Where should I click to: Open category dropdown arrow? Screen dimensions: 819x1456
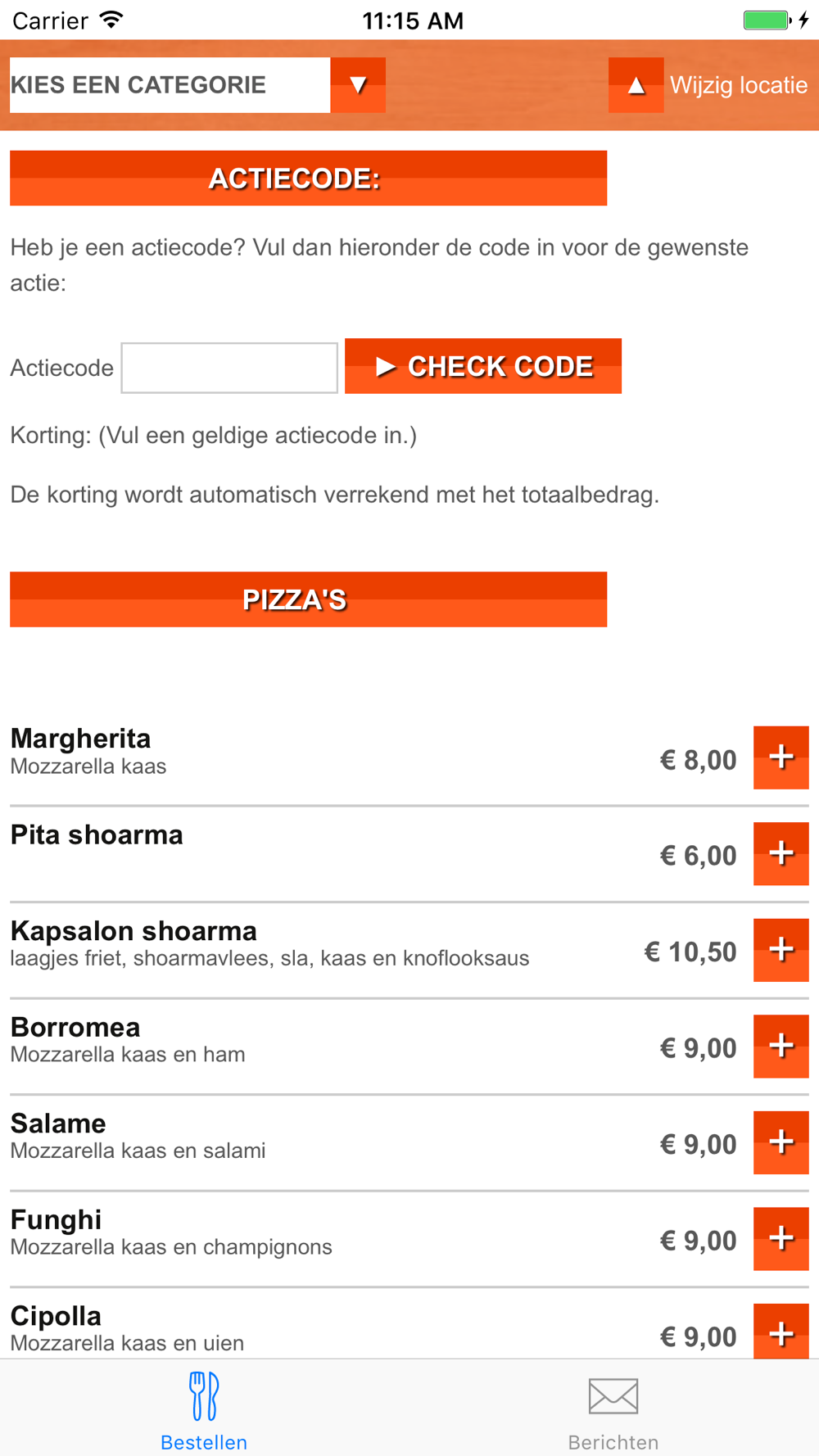click(x=358, y=85)
